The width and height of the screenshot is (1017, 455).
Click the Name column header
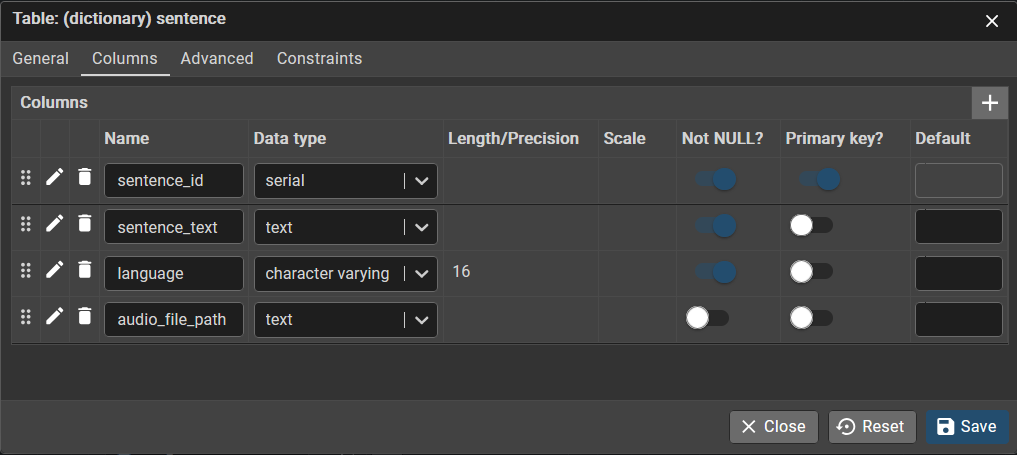(x=126, y=139)
